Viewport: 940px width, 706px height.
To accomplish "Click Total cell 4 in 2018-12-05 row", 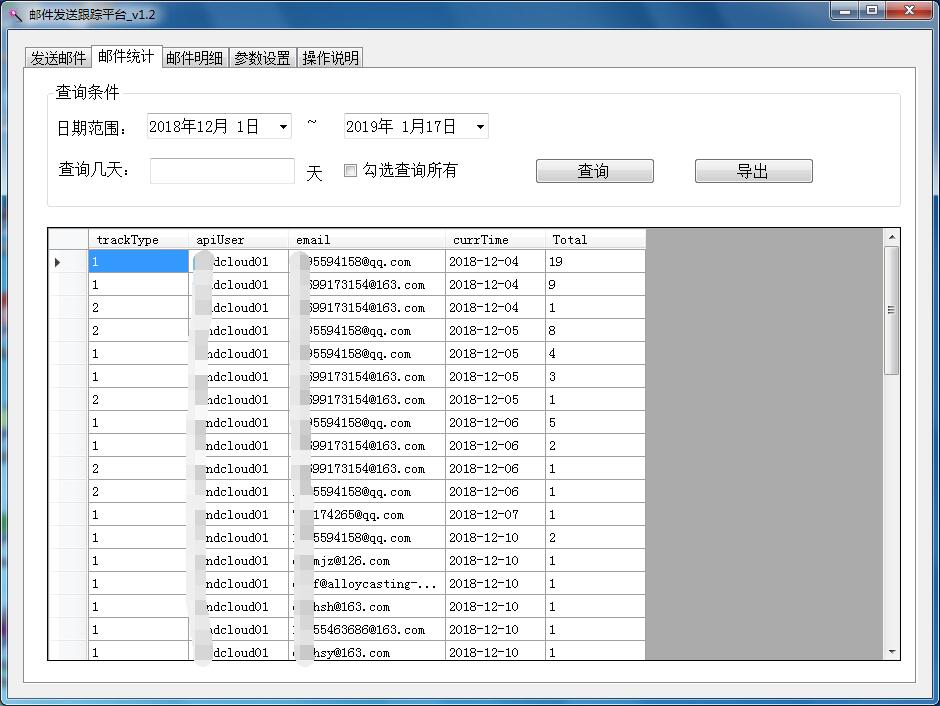I will pyautogui.click(x=595, y=354).
